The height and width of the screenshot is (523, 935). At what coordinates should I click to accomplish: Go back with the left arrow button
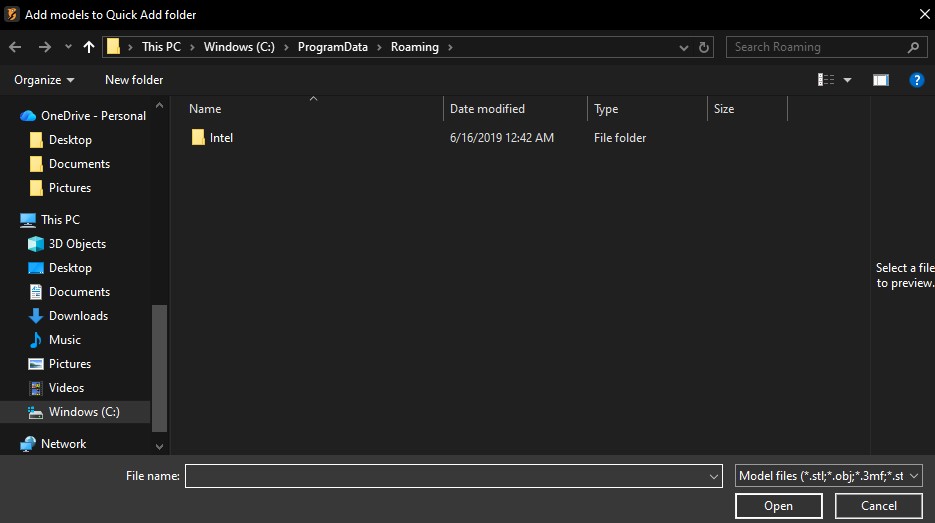pos(16,47)
